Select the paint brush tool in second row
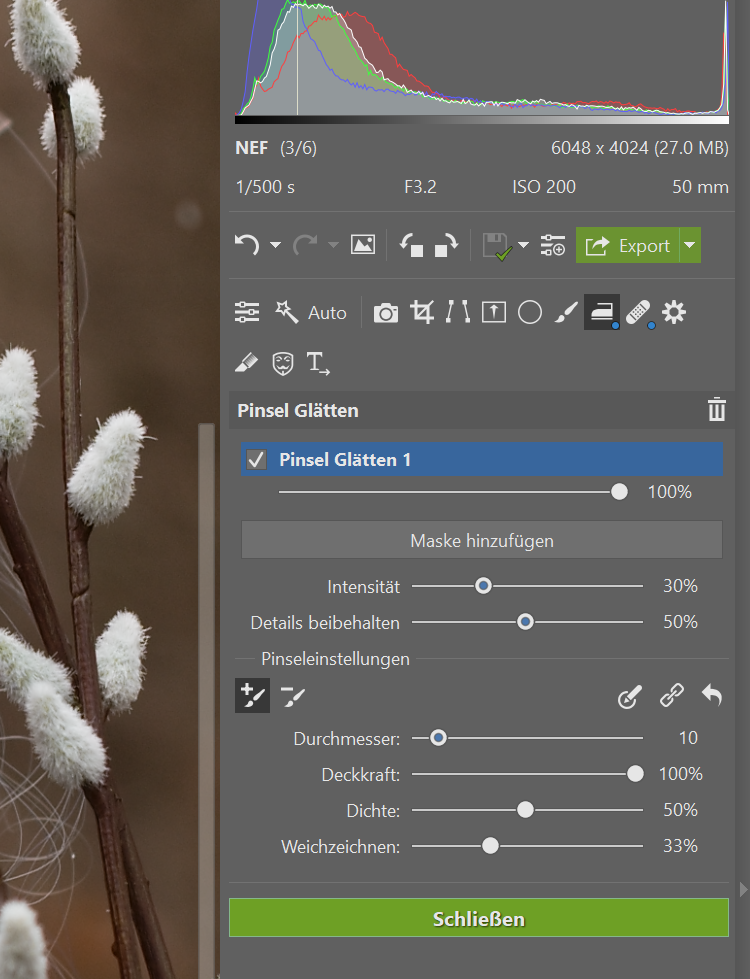This screenshot has height=979, width=750. click(247, 363)
